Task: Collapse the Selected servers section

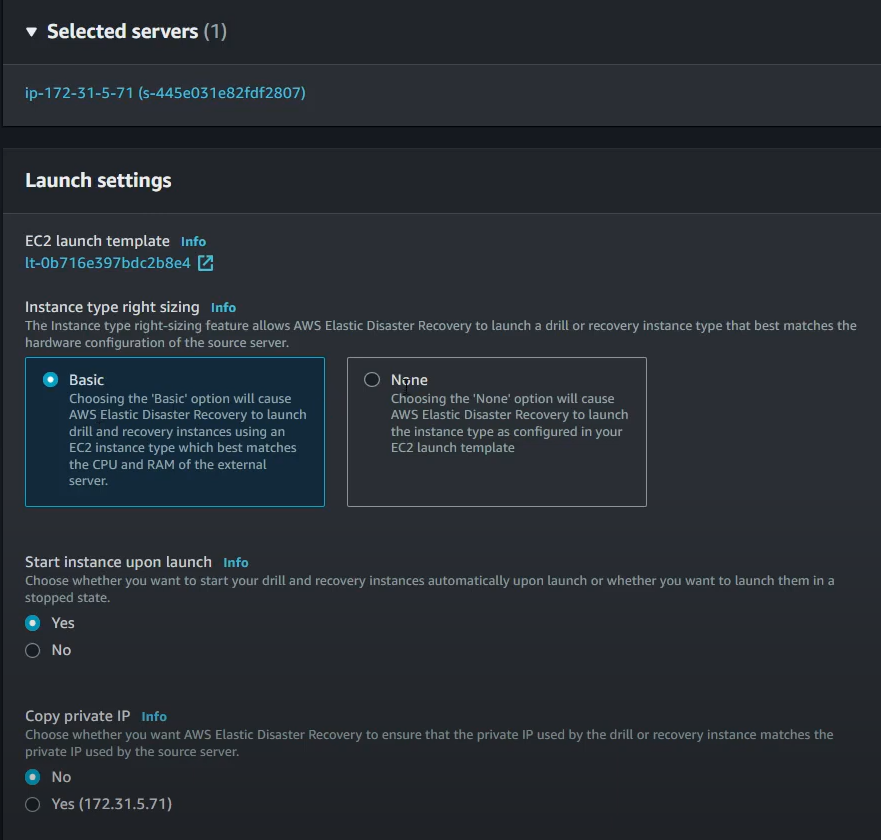Action: click(31, 32)
